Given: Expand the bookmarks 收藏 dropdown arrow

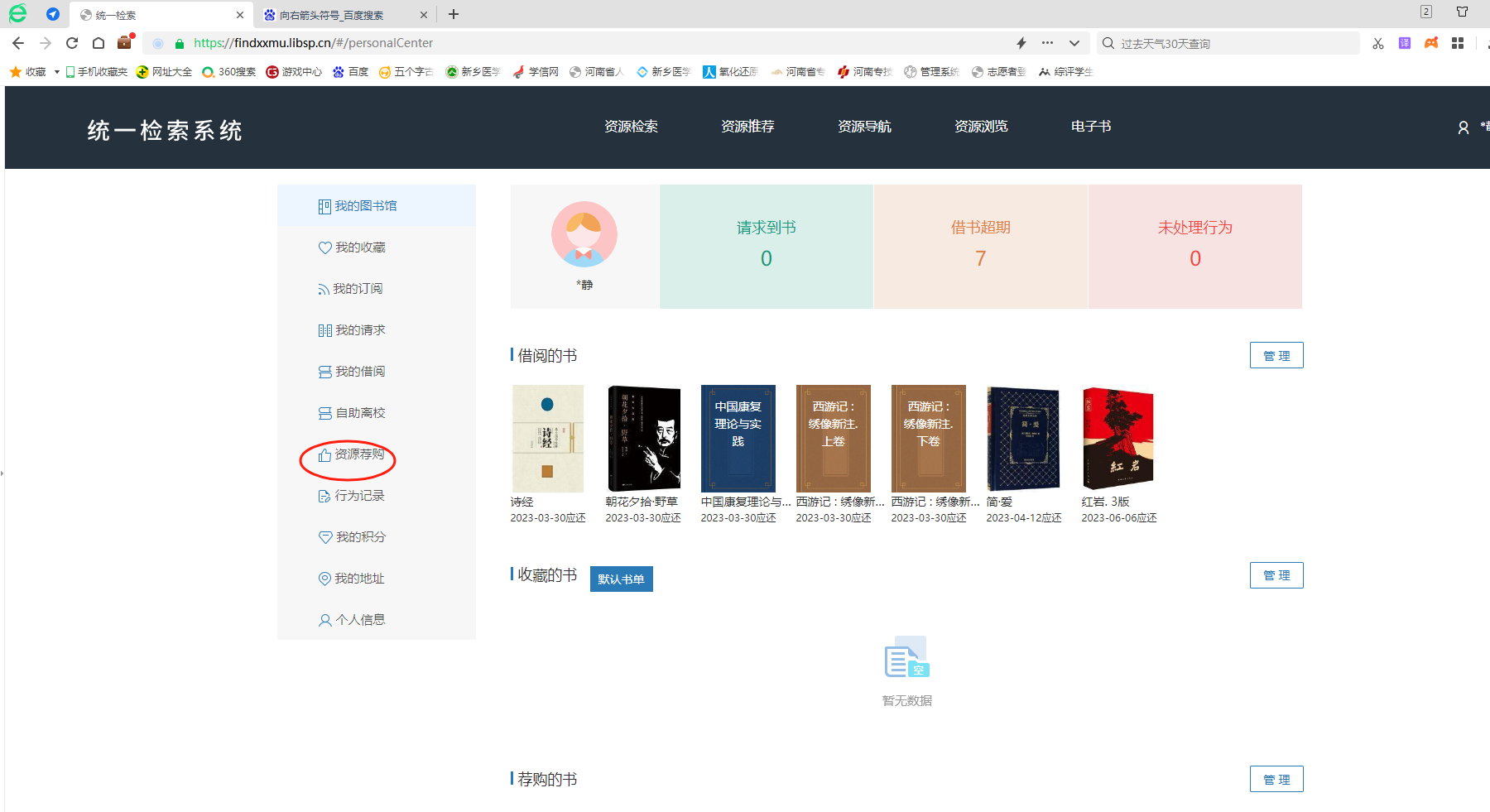Looking at the screenshot, I should coord(56,72).
